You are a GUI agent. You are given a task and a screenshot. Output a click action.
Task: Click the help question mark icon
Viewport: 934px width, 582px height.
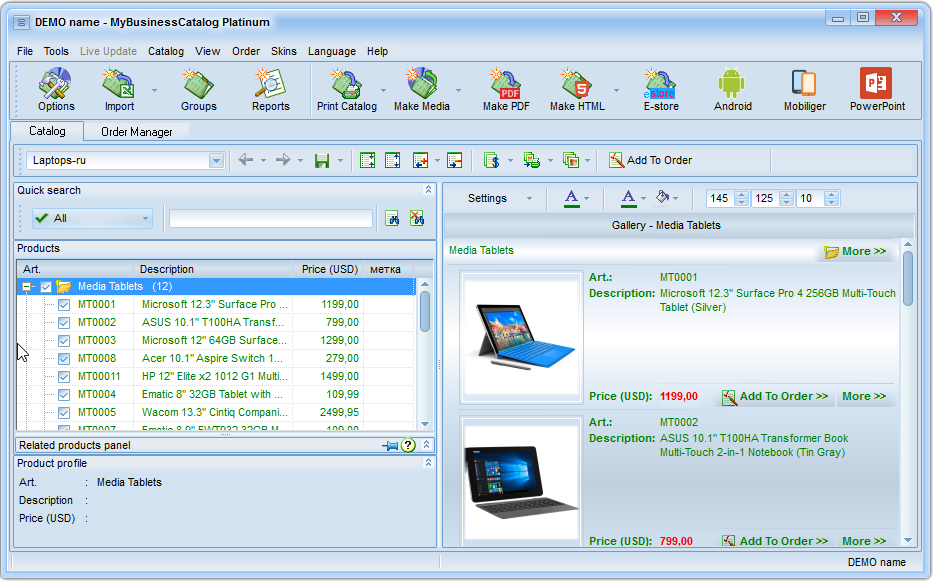tap(408, 445)
